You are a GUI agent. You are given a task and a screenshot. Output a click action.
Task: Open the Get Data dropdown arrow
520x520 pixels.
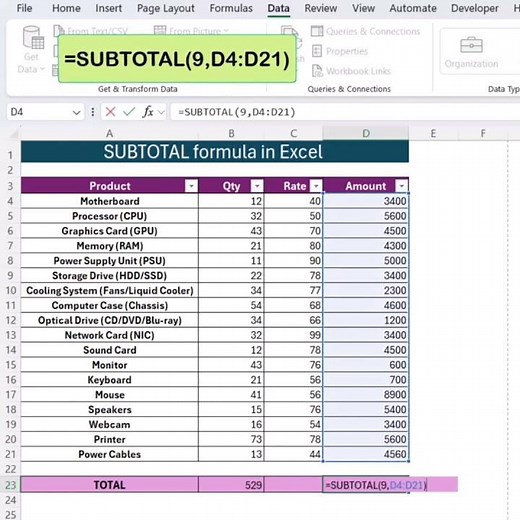(x=42, y=69)
